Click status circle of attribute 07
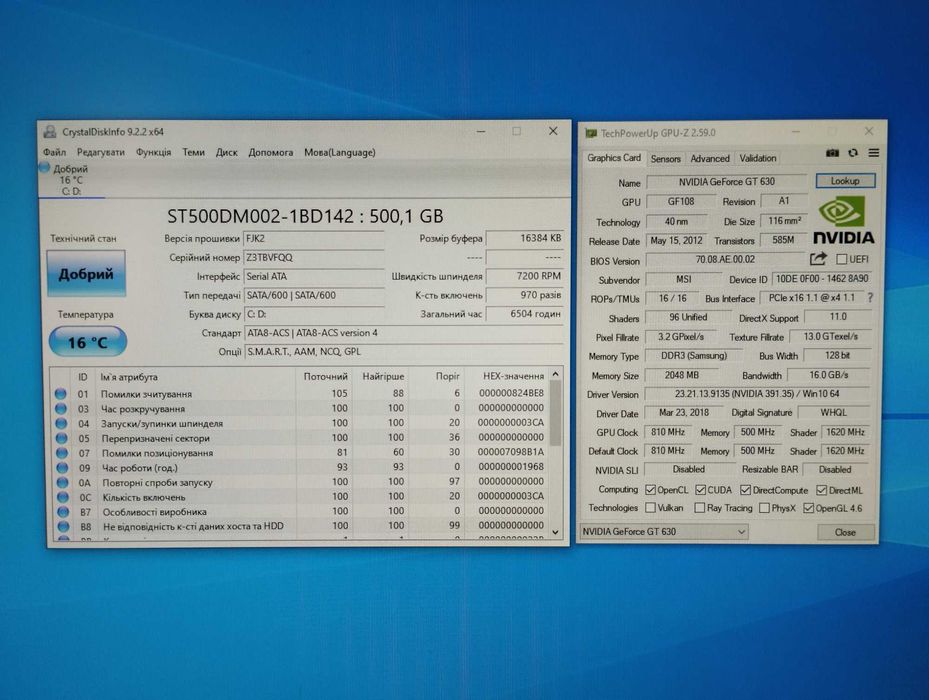This screenshot has height=700, width=929. [62, 453]
